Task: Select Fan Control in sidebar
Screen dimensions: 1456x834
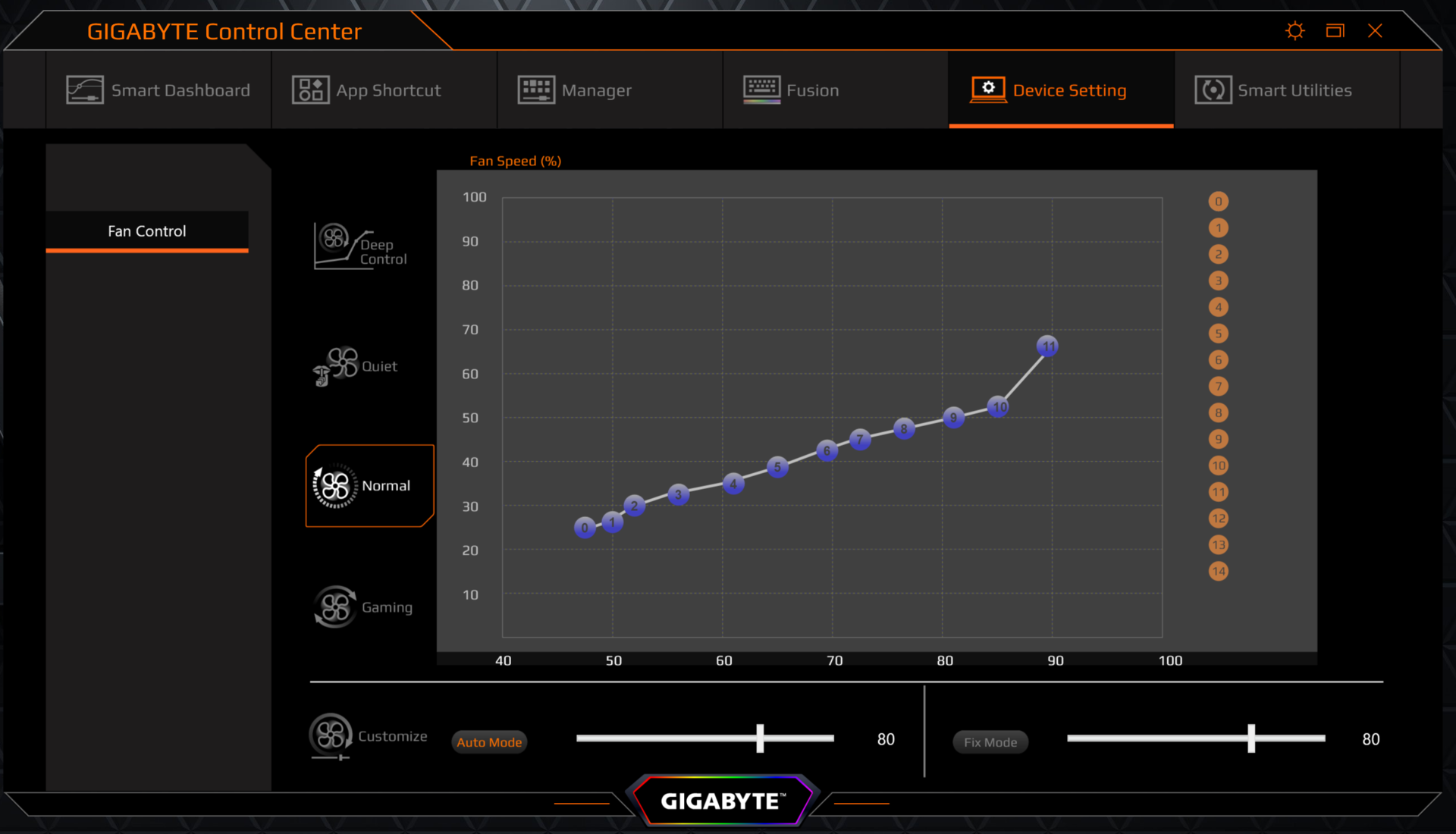Action: (147, 231)
